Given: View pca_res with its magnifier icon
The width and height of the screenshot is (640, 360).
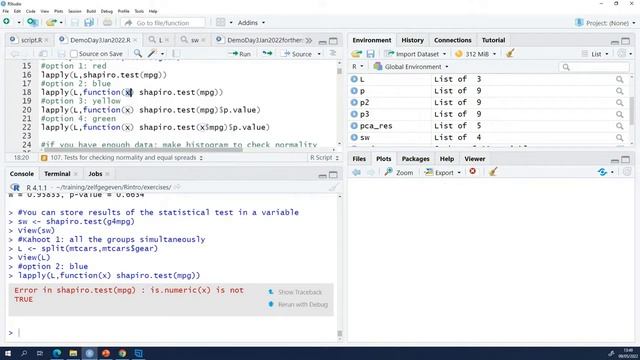Looking at the screenshot, I should 620,126.
